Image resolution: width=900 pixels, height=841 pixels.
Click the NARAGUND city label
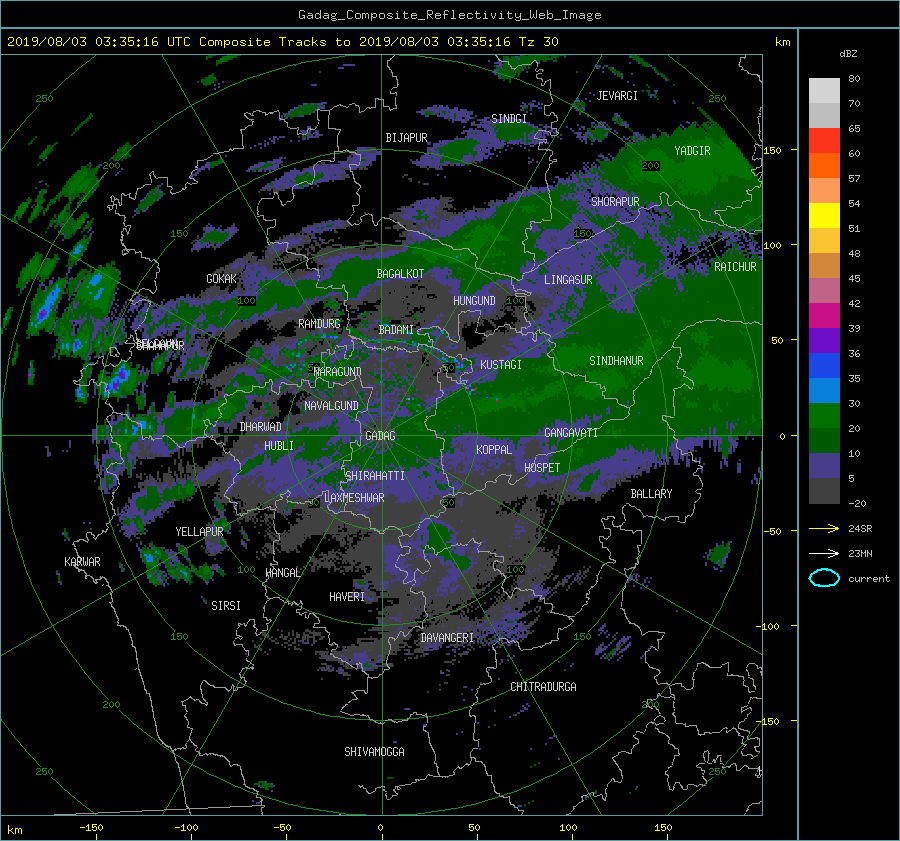click(x=338, y=371)
